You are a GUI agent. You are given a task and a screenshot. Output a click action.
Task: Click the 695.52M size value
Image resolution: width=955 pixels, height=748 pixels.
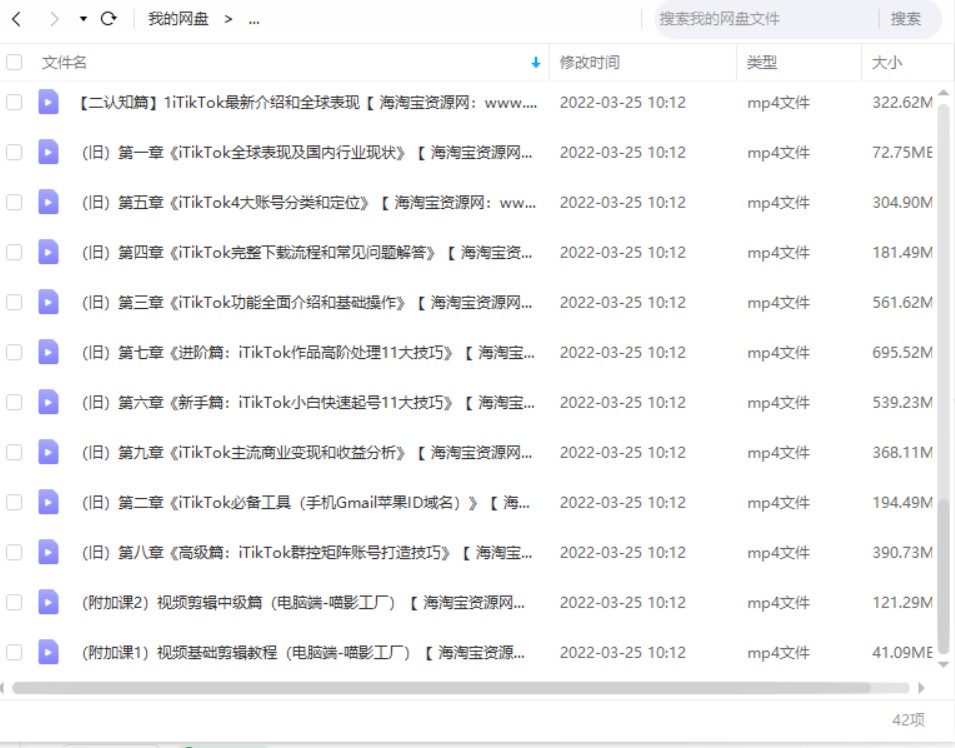902,352
